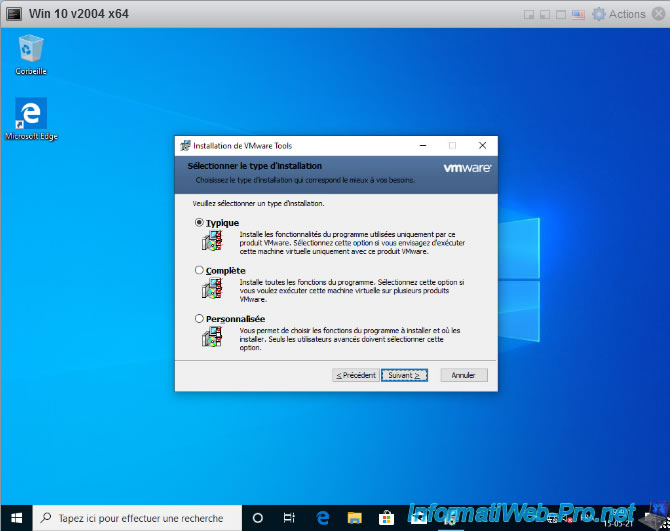
Task: Click the installer icon next to Complète
Action: [x=212, y=288]
